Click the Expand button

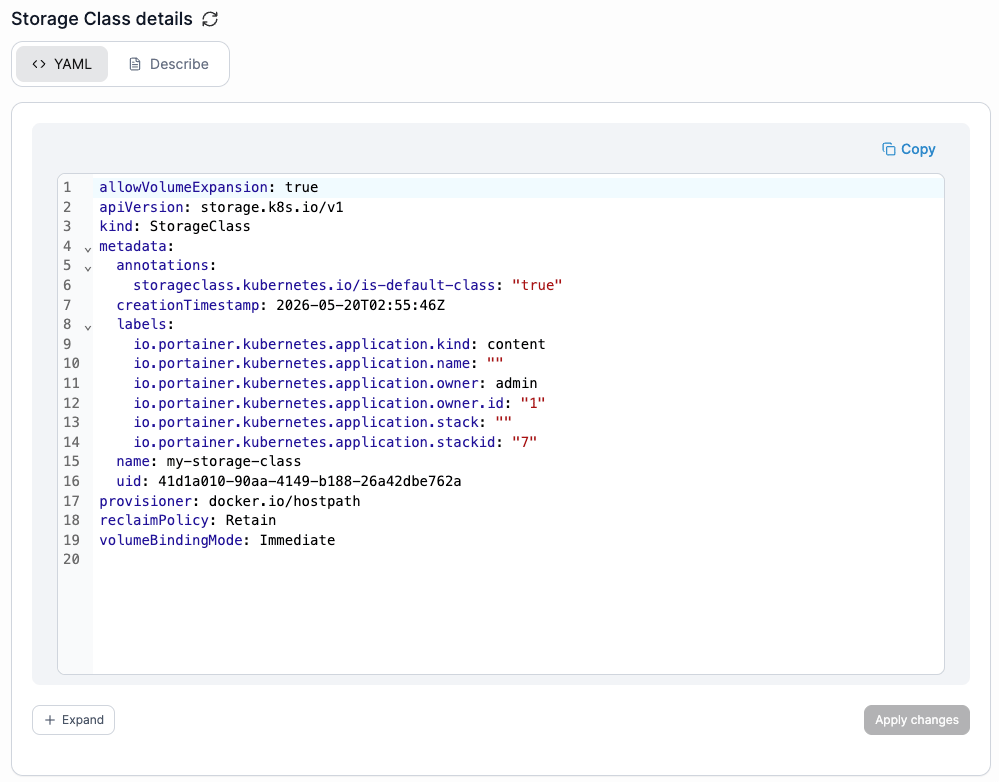point(73,720)
